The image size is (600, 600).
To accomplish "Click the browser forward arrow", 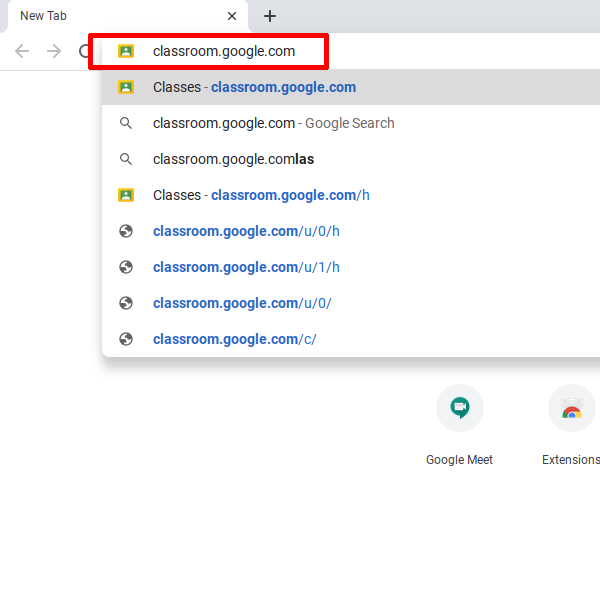I will [54, 51].
